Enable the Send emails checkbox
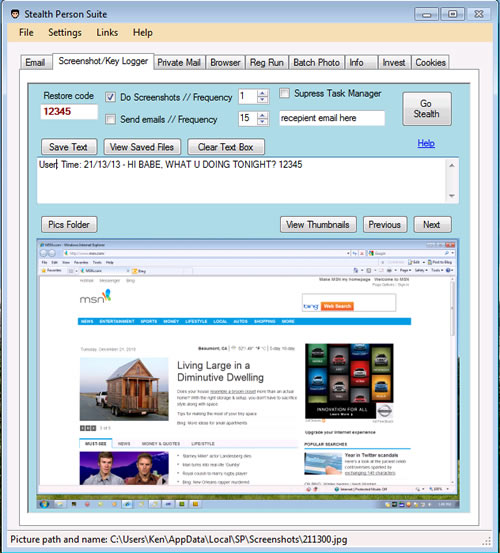Screen dimensions: 500x553 (110, 119)
